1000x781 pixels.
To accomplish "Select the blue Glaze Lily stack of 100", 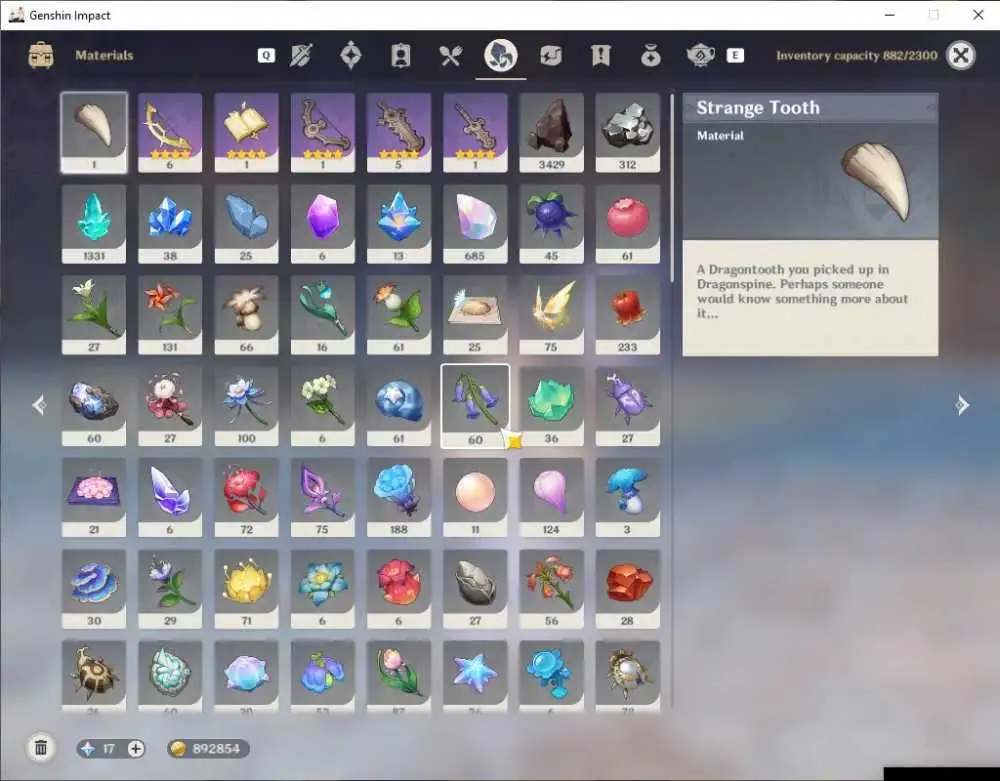I will tap(246, 406).
